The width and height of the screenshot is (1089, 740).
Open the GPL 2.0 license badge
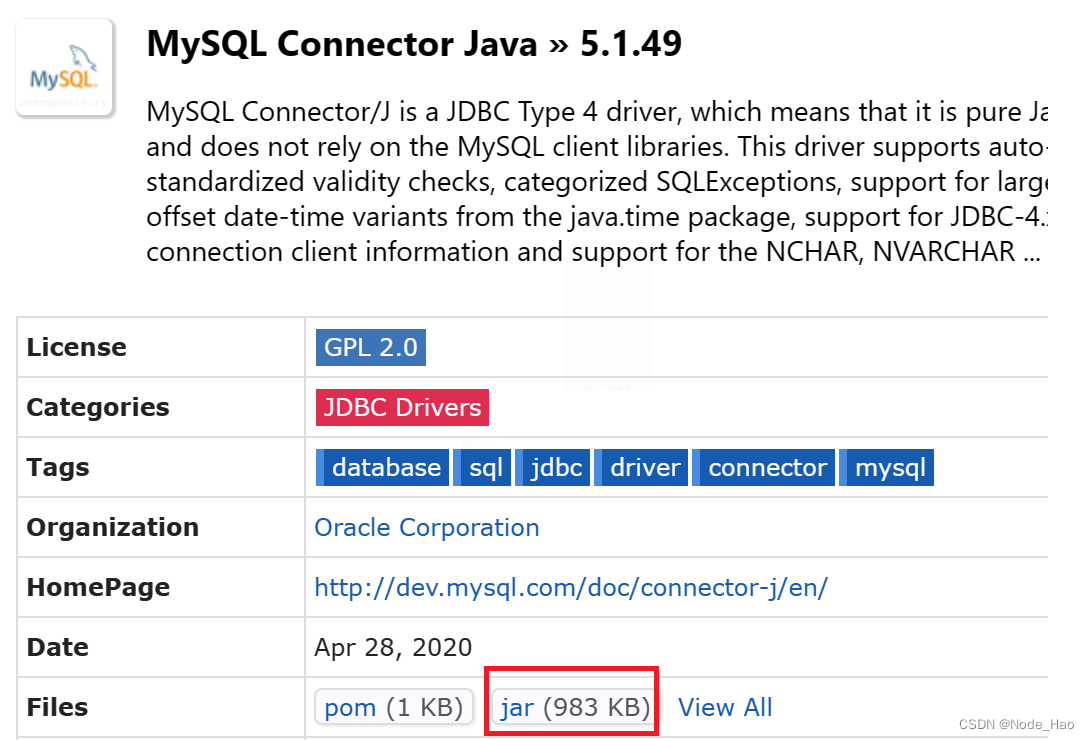pos(370,347)
